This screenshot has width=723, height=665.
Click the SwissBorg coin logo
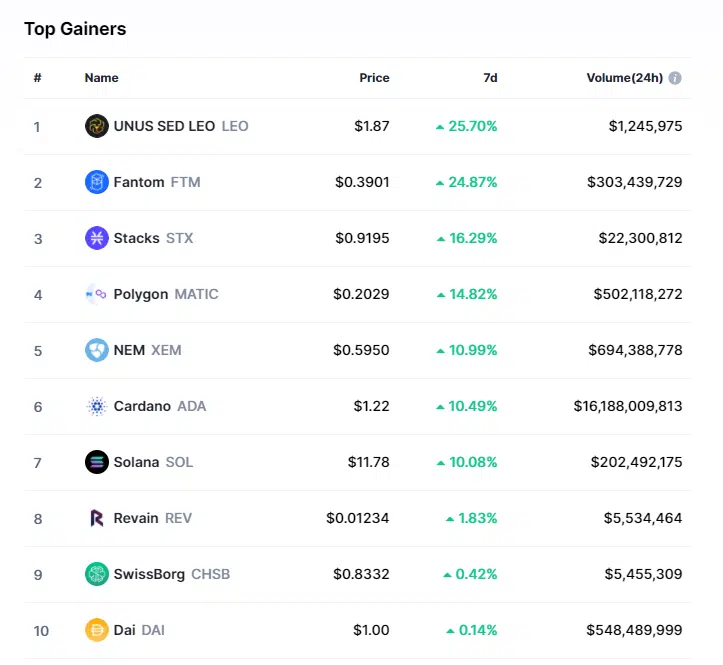coord(96,574)
